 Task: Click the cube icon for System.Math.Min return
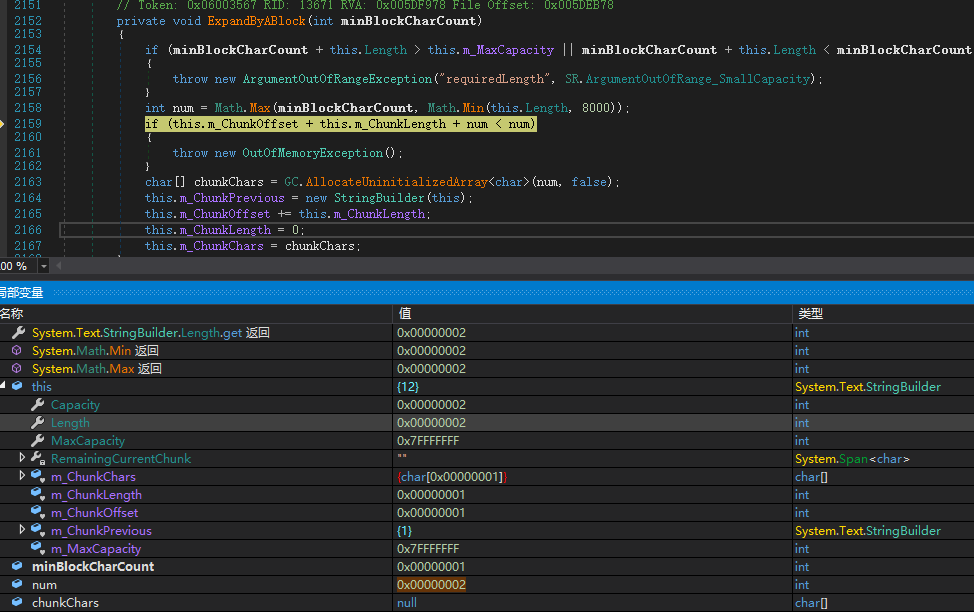pos(17,351)
